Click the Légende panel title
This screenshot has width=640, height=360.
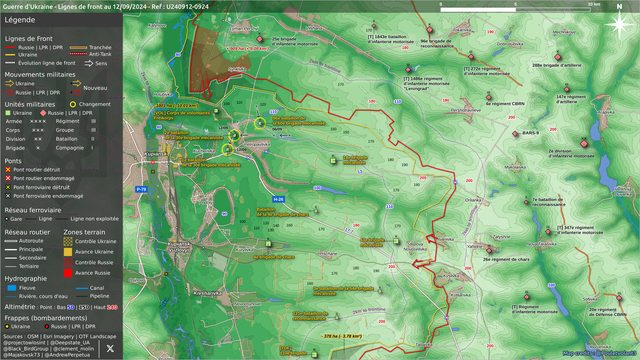click(20, 20)
